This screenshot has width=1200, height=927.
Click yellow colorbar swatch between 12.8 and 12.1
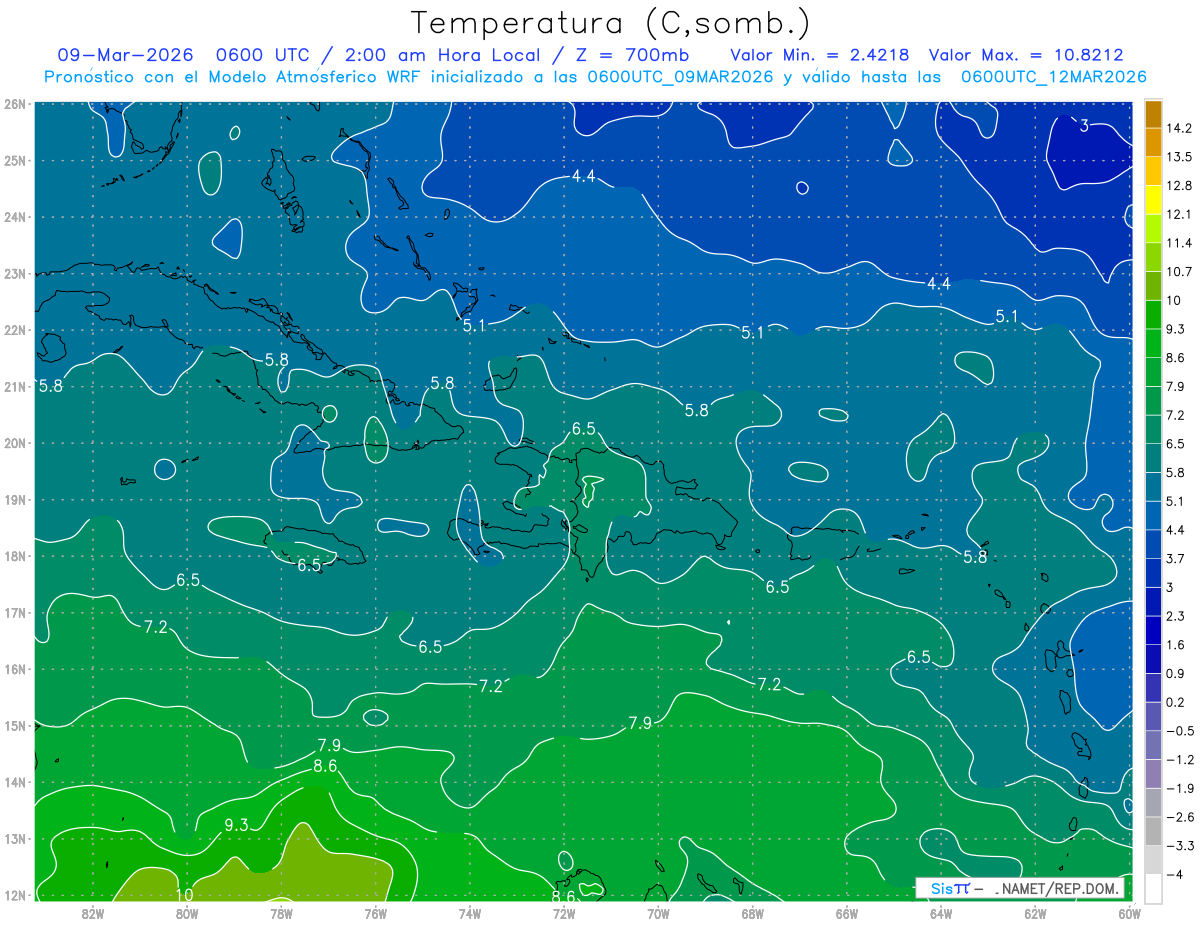tap(1154, 200)
